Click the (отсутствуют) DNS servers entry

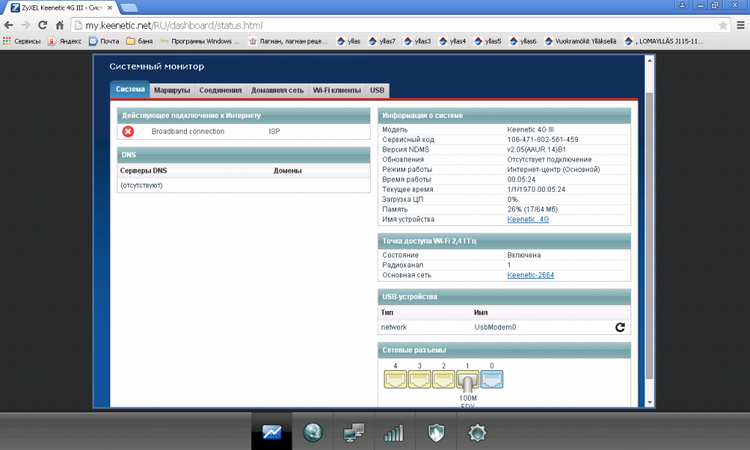[142, 186]
